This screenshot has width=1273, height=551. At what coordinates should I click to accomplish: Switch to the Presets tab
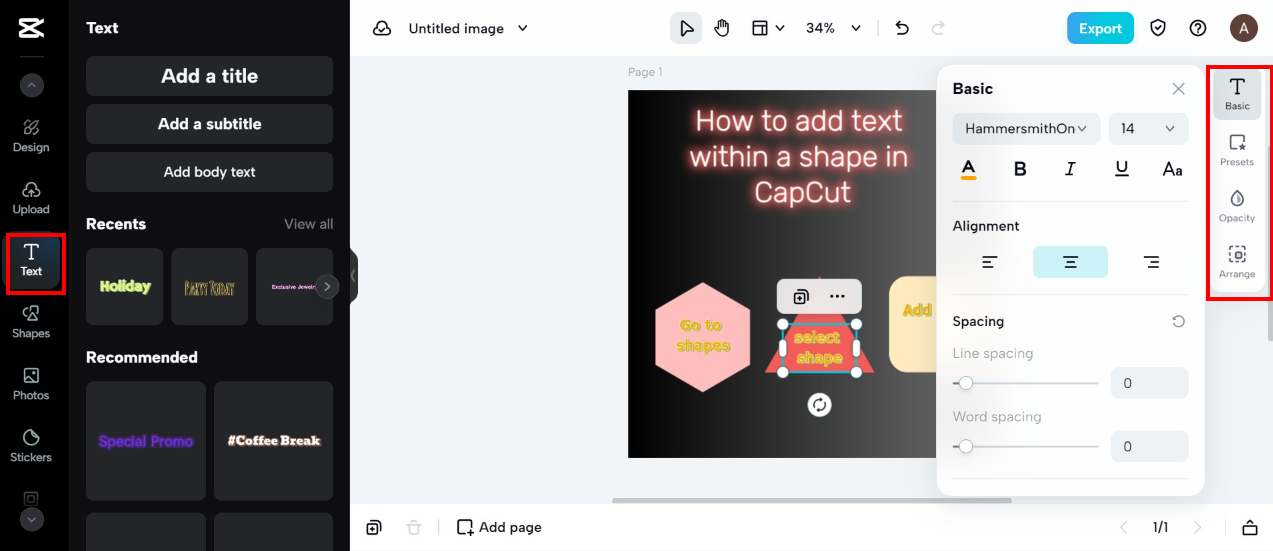[x=1237, y=150]
